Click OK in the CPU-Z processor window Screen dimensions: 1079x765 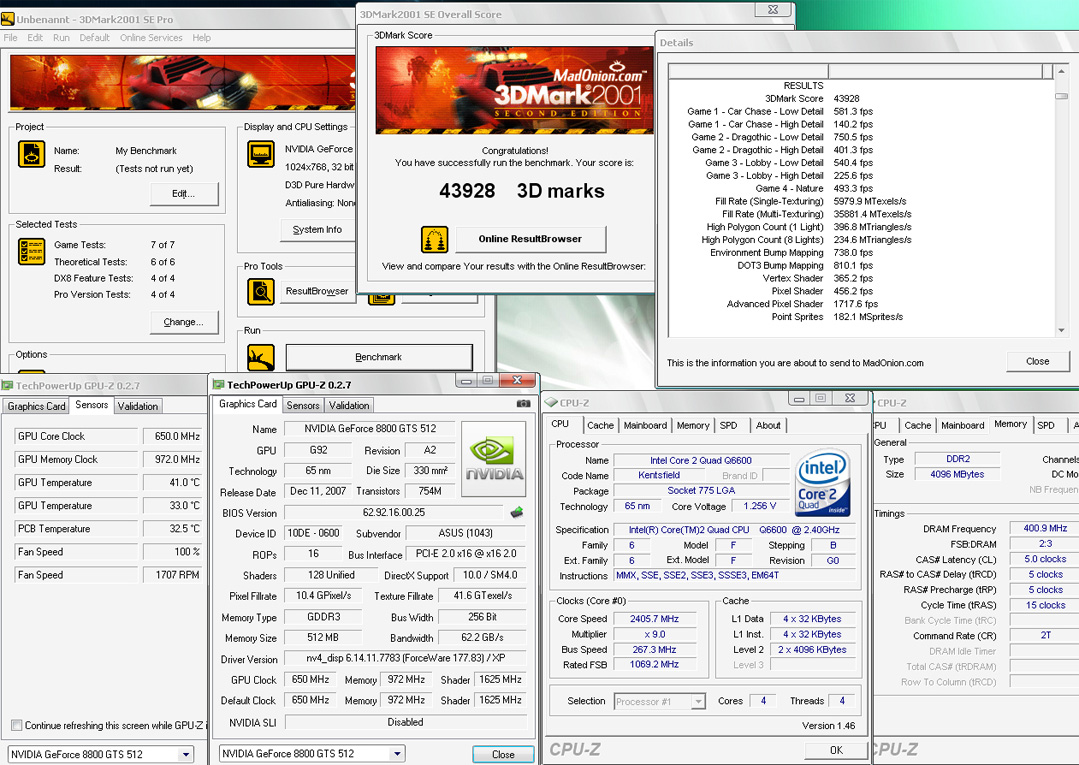(835, 750)
